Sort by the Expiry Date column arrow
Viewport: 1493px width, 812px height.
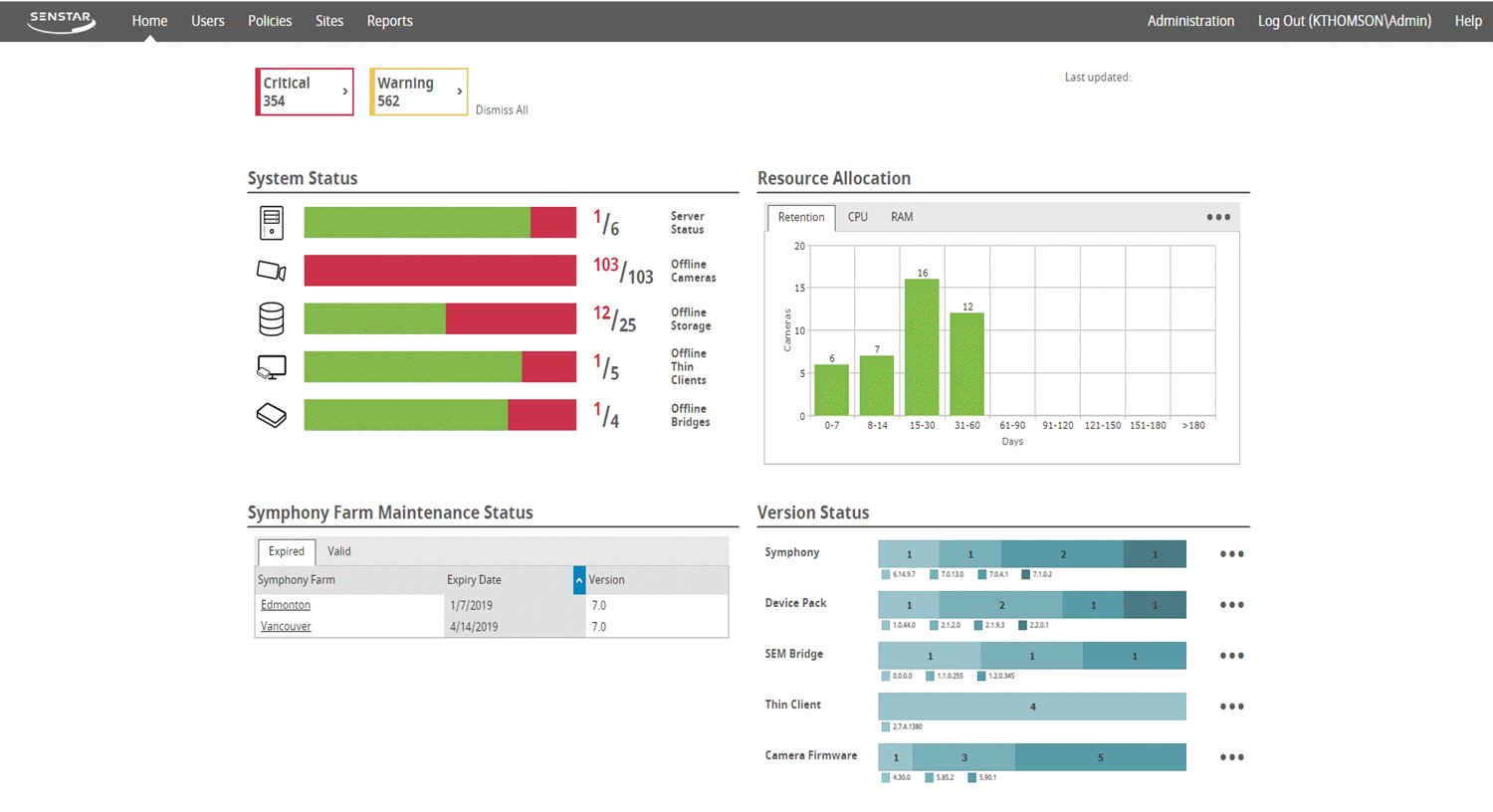coord(579,580)
